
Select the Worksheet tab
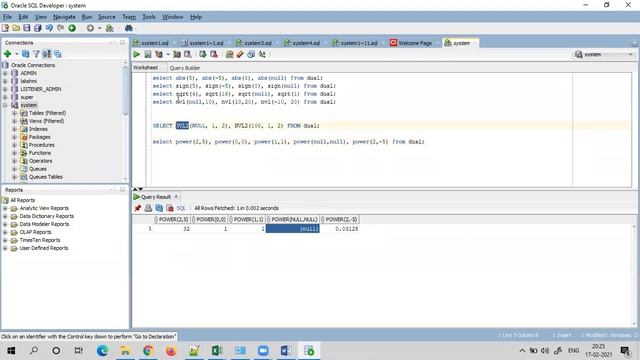coord(145,68)
